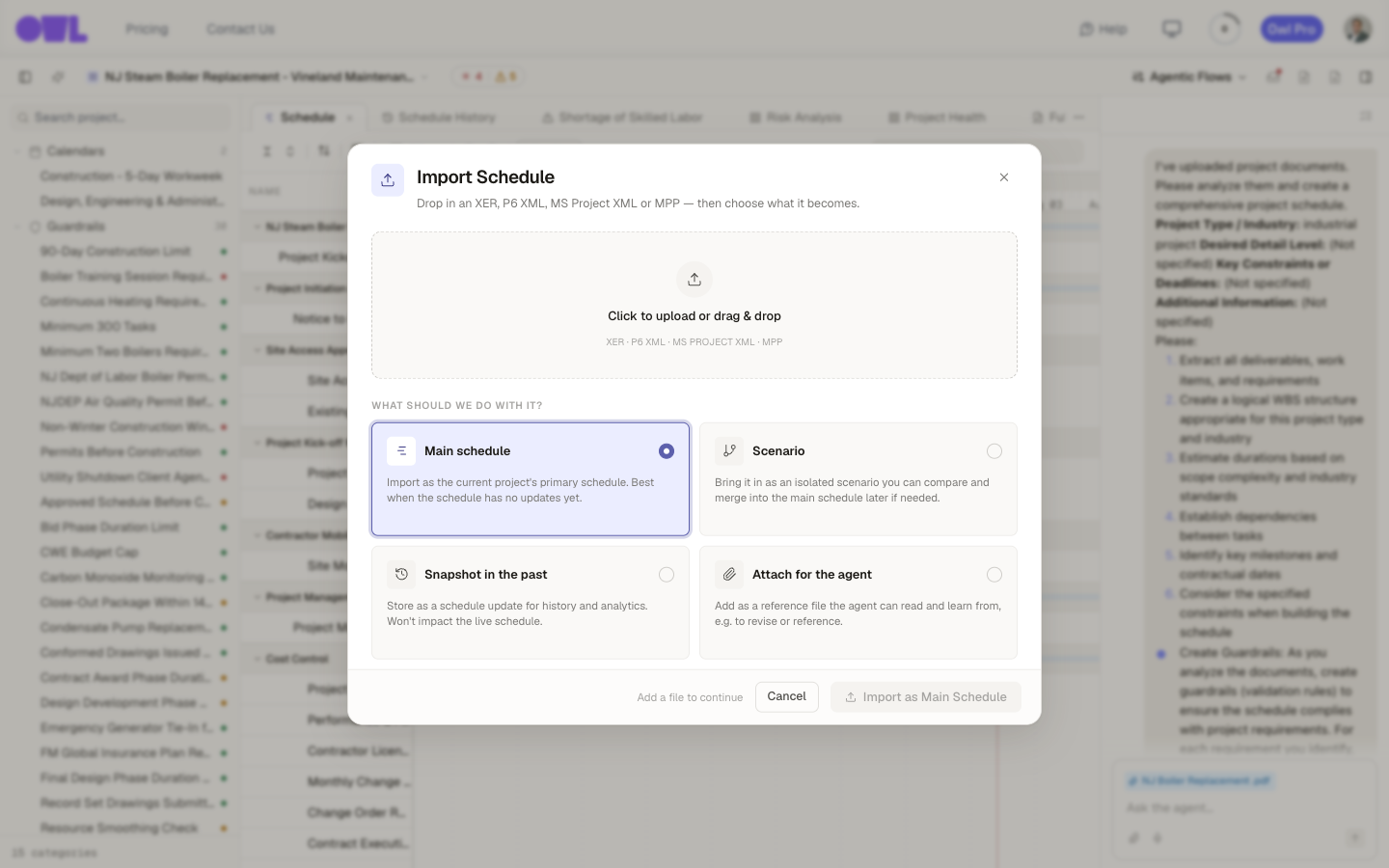The width and height of the screenshot is (1389, 868).
Task: Click the Help link in top bar
Action: (x=1103, y=30)
